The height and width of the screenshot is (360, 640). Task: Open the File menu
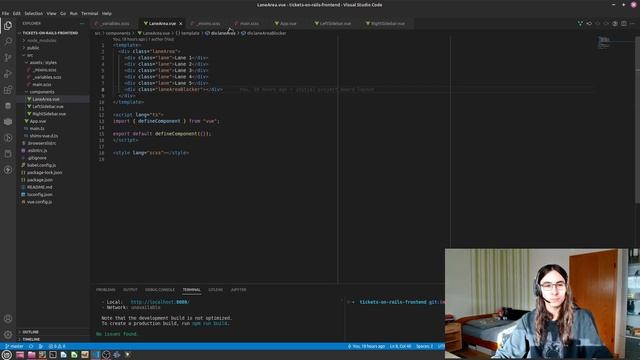pos(5,13)
